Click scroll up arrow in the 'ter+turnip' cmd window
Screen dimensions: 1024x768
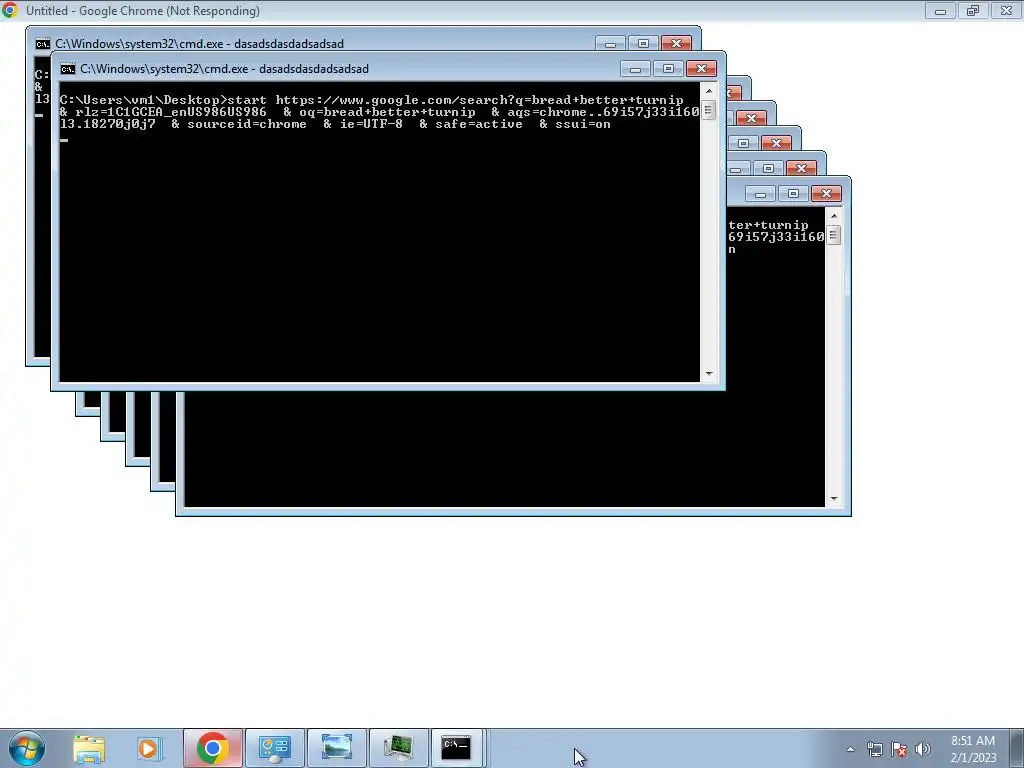[x=834, y=216]
